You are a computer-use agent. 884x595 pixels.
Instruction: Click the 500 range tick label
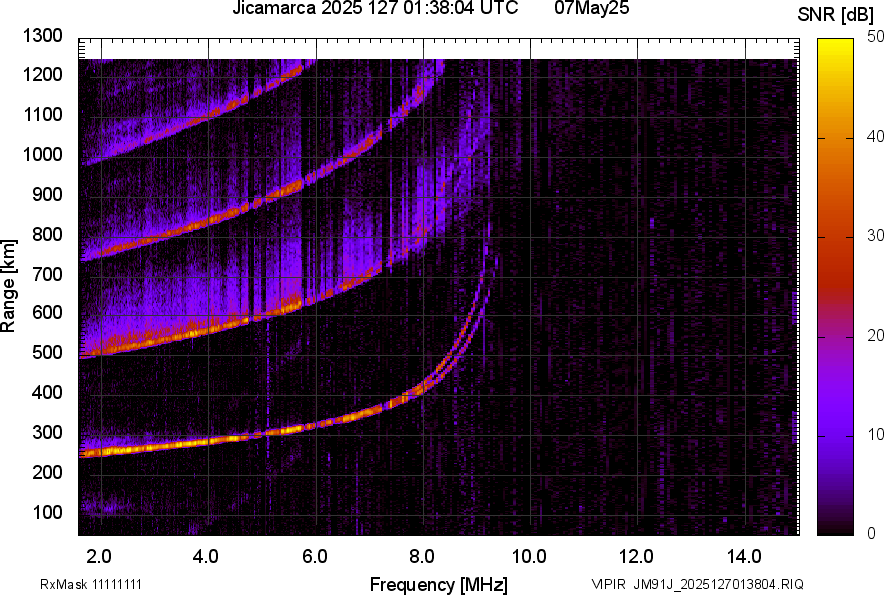pos(47,353)
